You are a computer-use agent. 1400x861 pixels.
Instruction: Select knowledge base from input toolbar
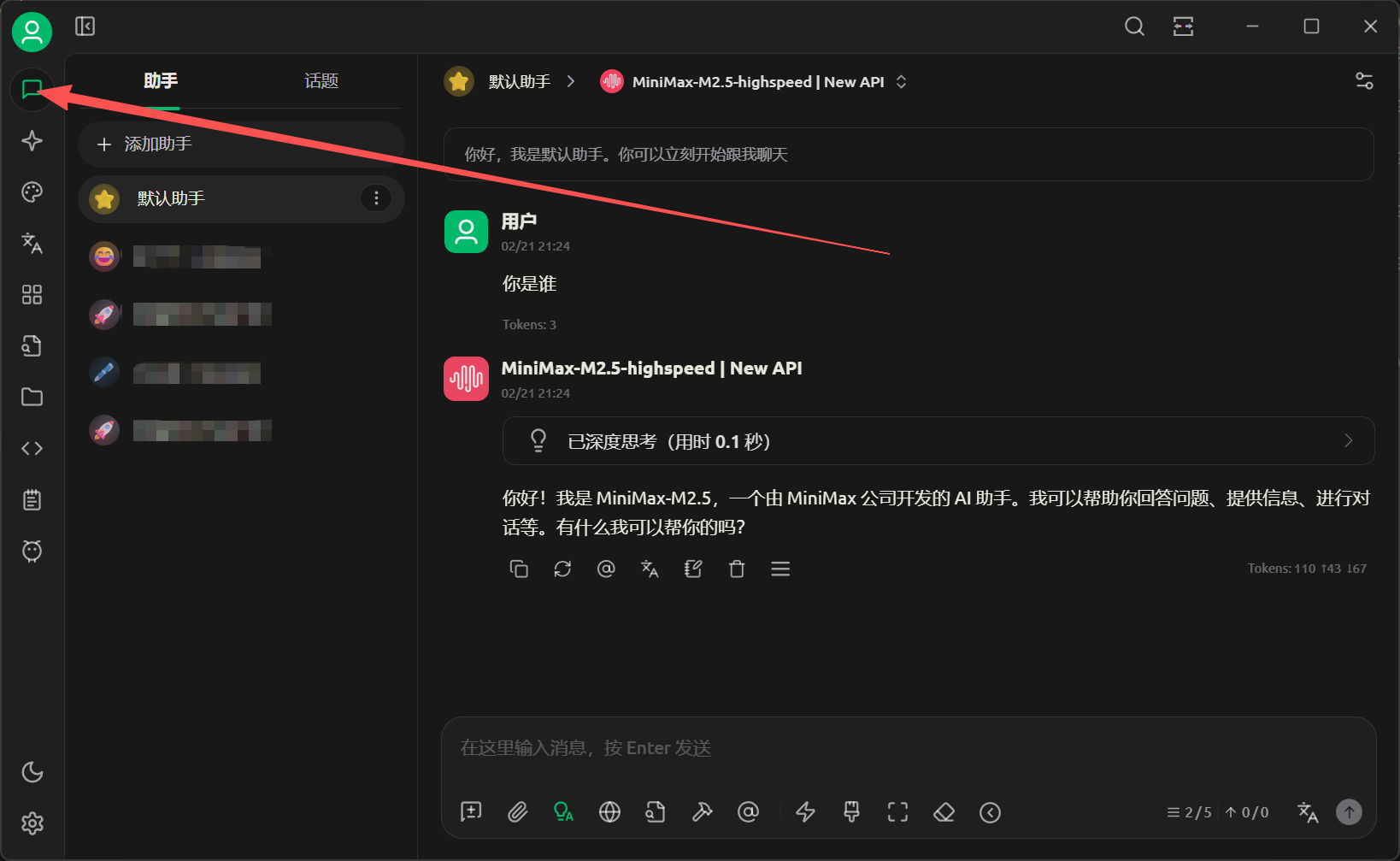[656, 812]
